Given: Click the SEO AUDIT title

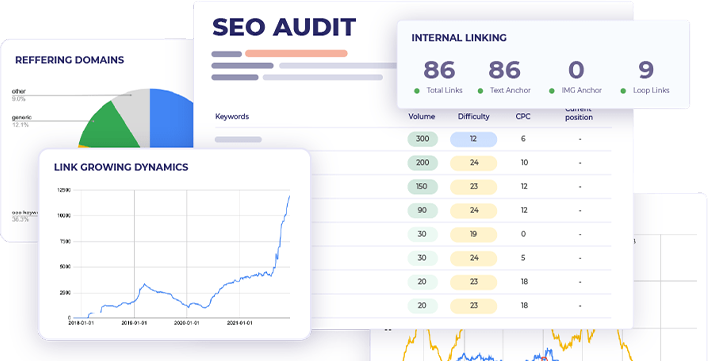Looking at the screenshot, I should point(284,27).
